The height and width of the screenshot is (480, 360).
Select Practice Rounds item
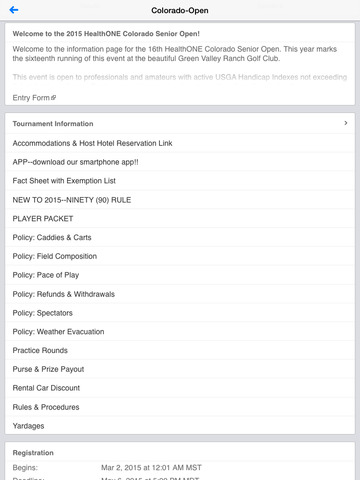pos(180,350)
